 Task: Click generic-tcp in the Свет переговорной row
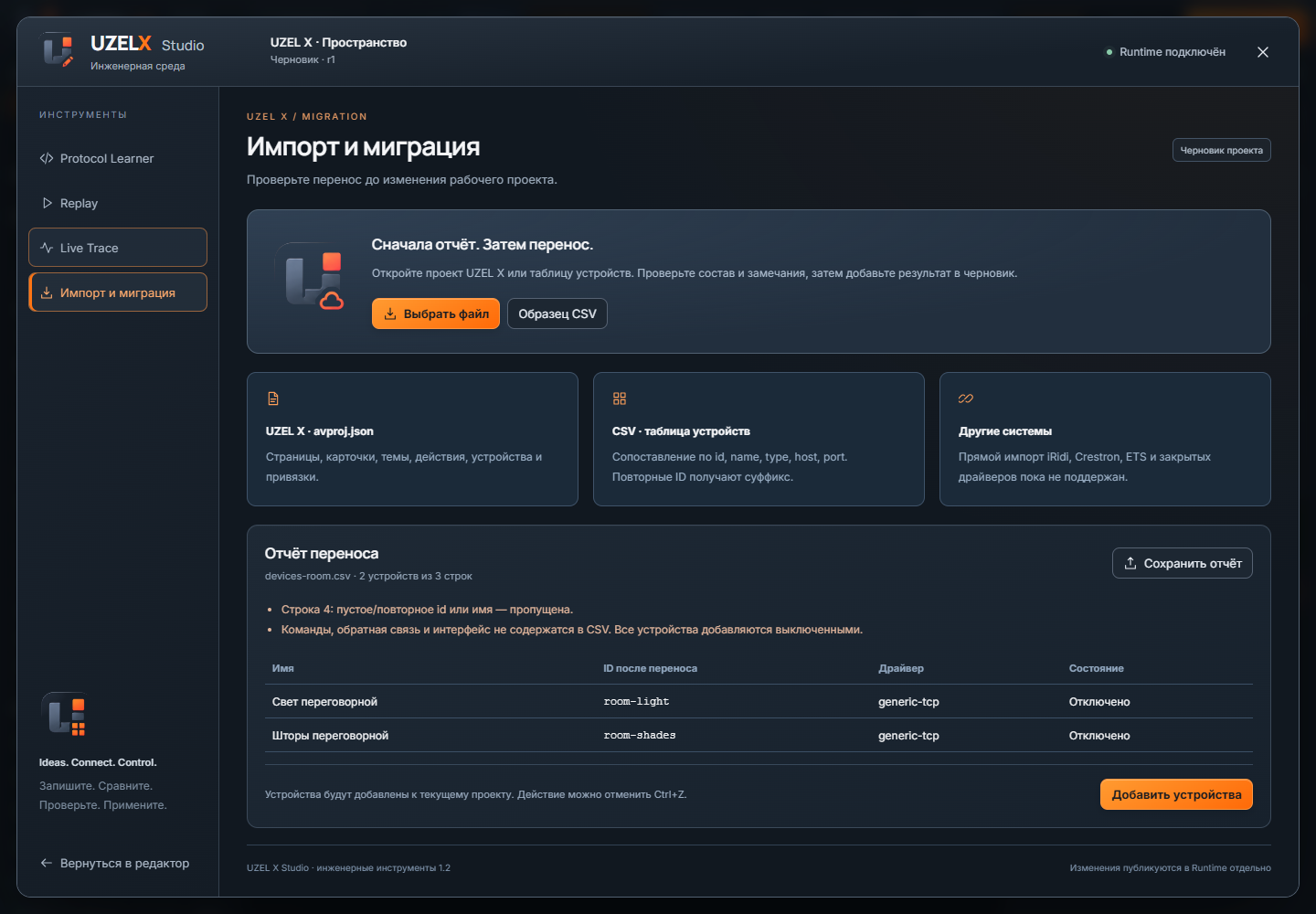pos(908,702)
